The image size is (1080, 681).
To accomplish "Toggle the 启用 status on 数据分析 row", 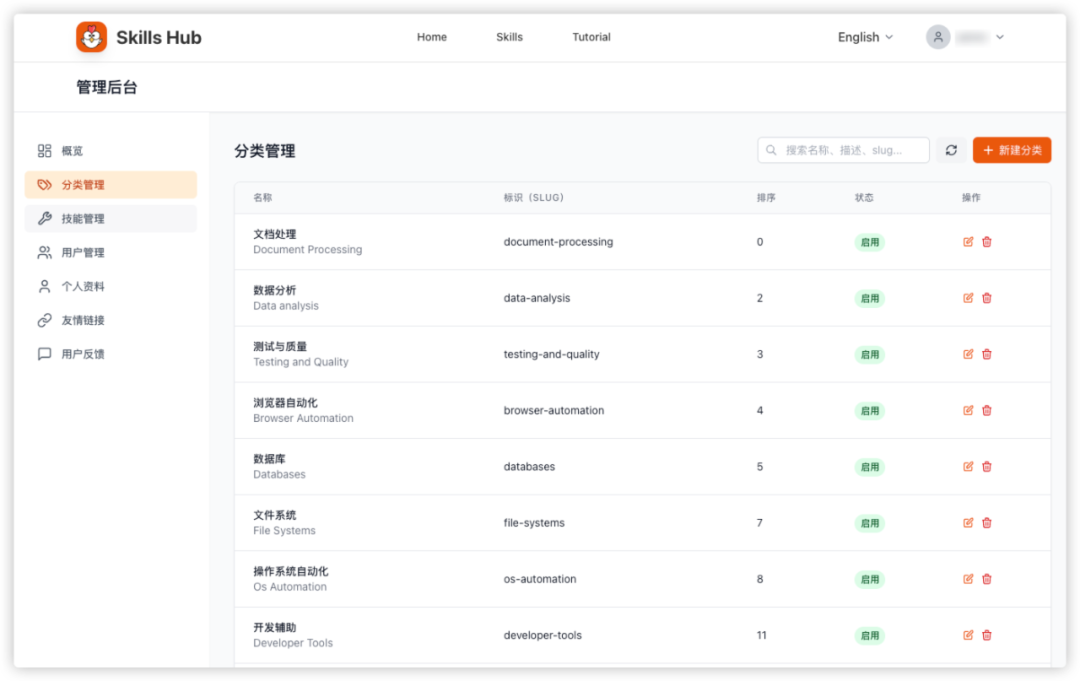I will 869,297.
